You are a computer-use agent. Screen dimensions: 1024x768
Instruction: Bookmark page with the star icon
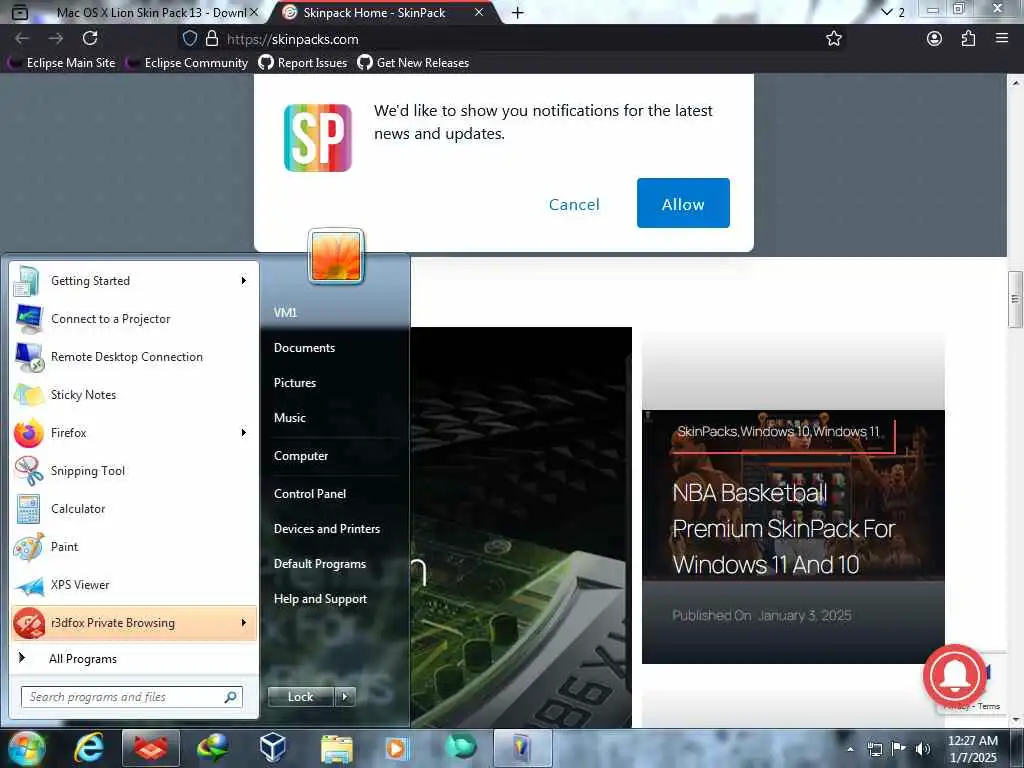click(834, 39)
